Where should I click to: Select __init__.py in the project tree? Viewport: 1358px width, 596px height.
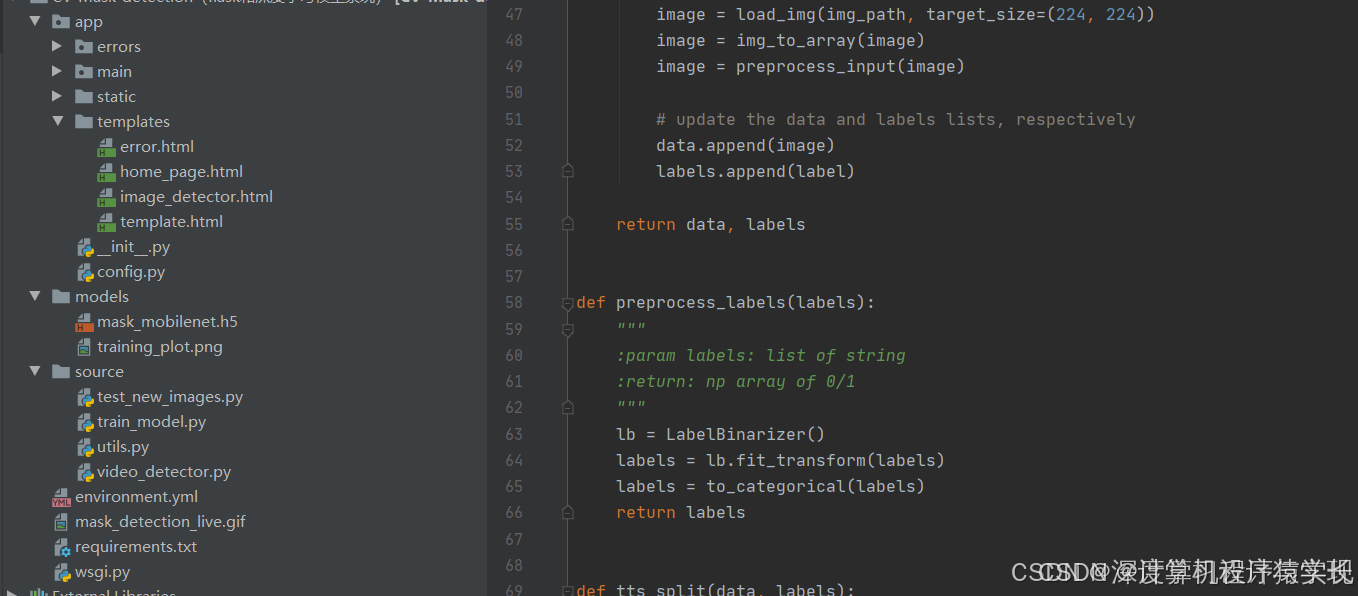point(134,247)
